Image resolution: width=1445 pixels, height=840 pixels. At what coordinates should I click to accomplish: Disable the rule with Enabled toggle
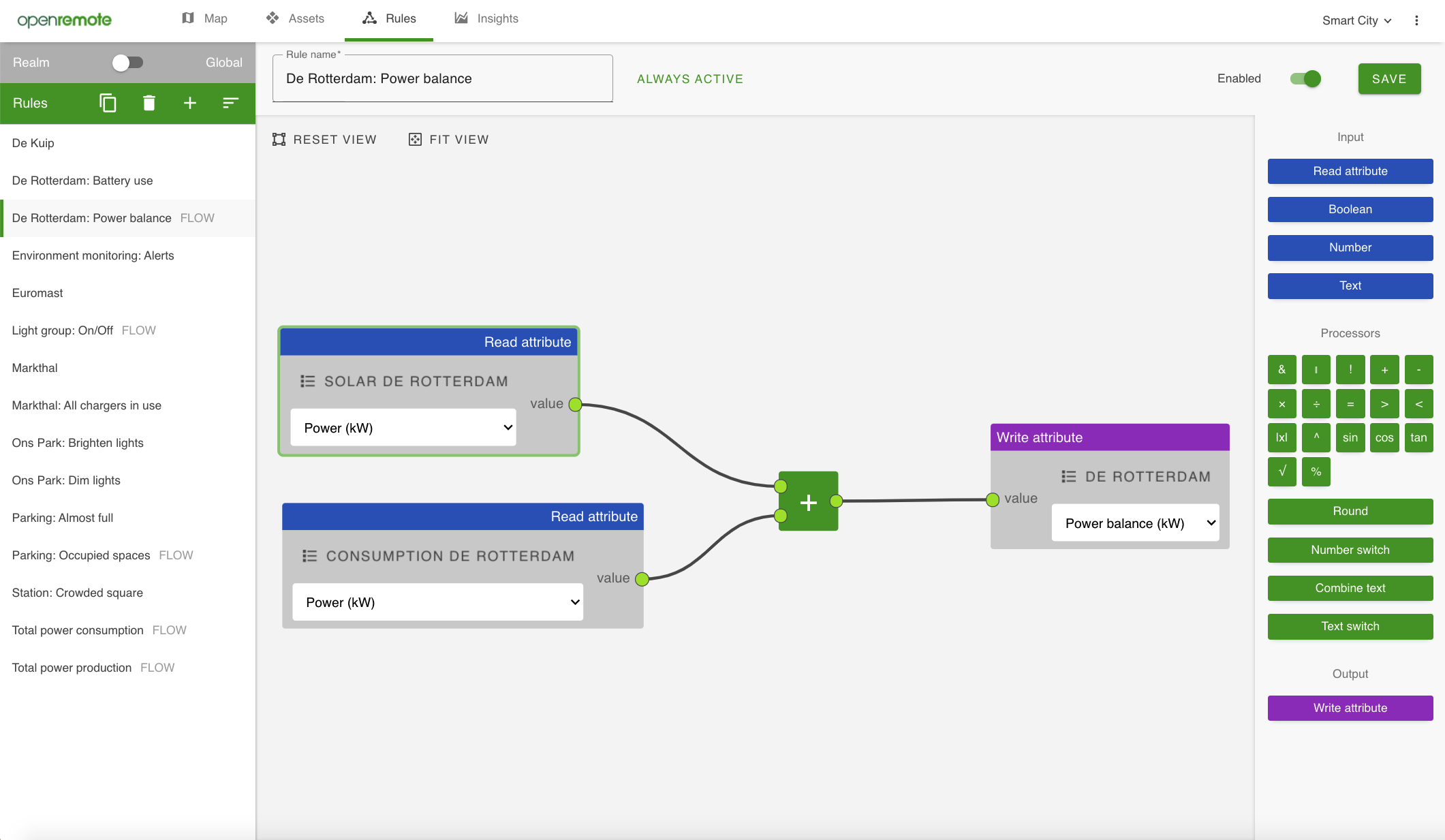click(1305, 79)
